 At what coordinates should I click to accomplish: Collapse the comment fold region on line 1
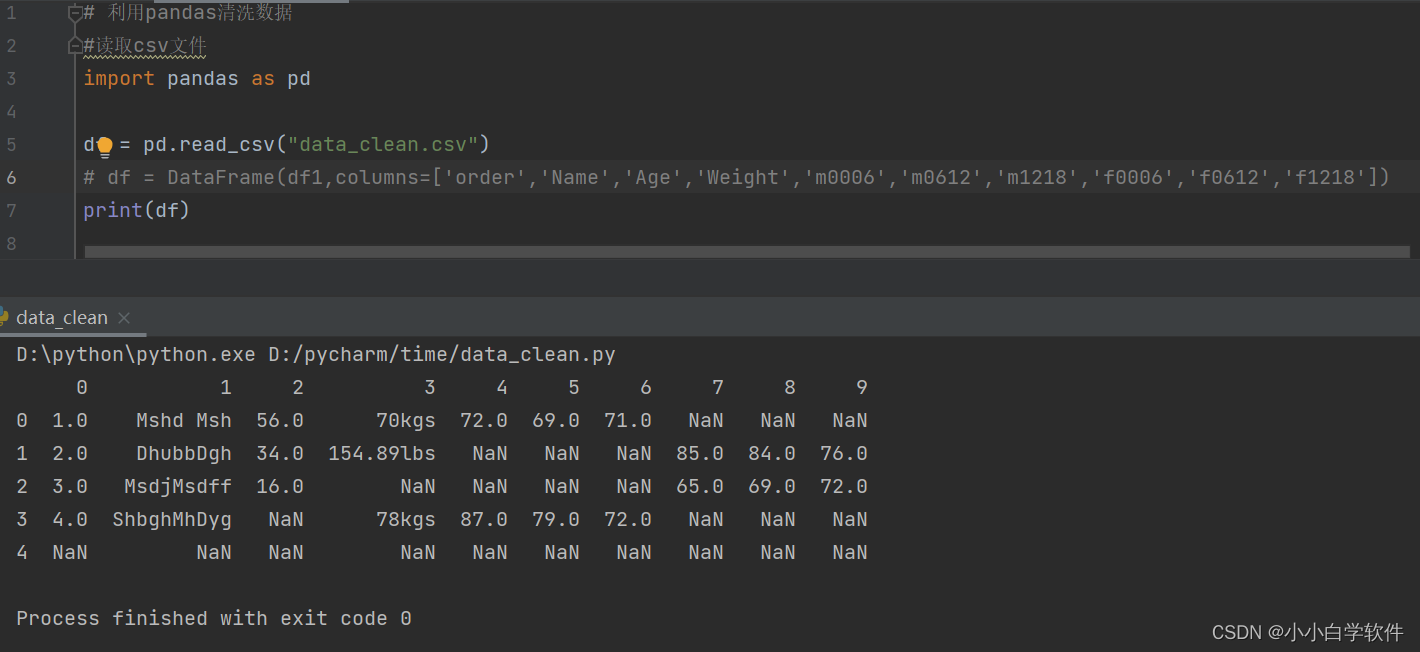(x=75, y=12)
